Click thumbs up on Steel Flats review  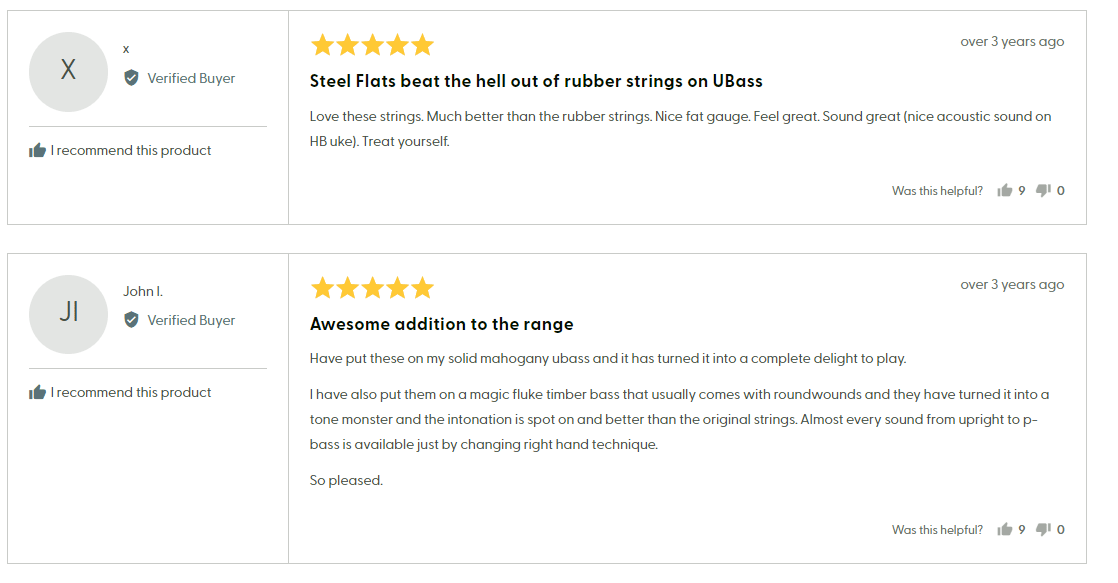click(1005, 190)
